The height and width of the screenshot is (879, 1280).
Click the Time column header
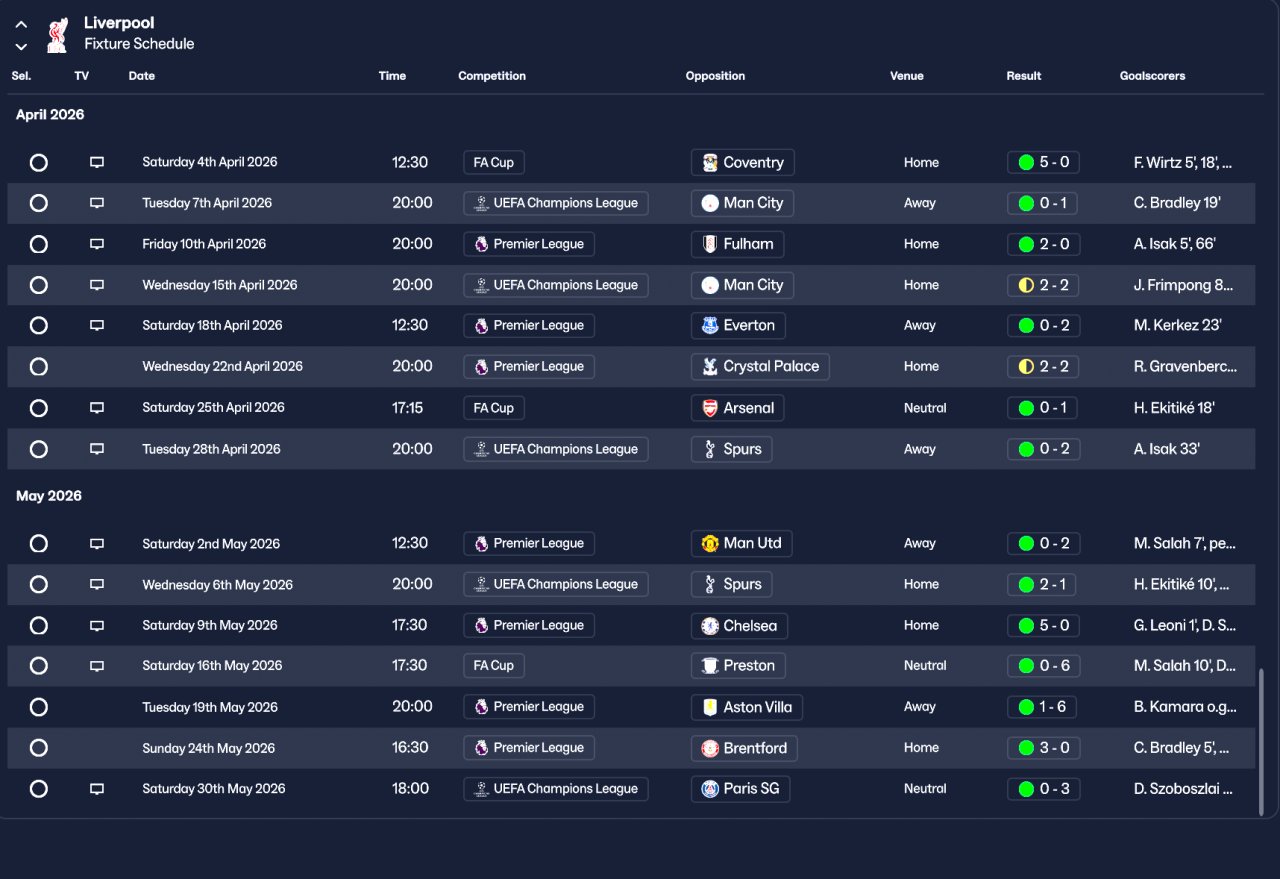[x=392, y=76]
